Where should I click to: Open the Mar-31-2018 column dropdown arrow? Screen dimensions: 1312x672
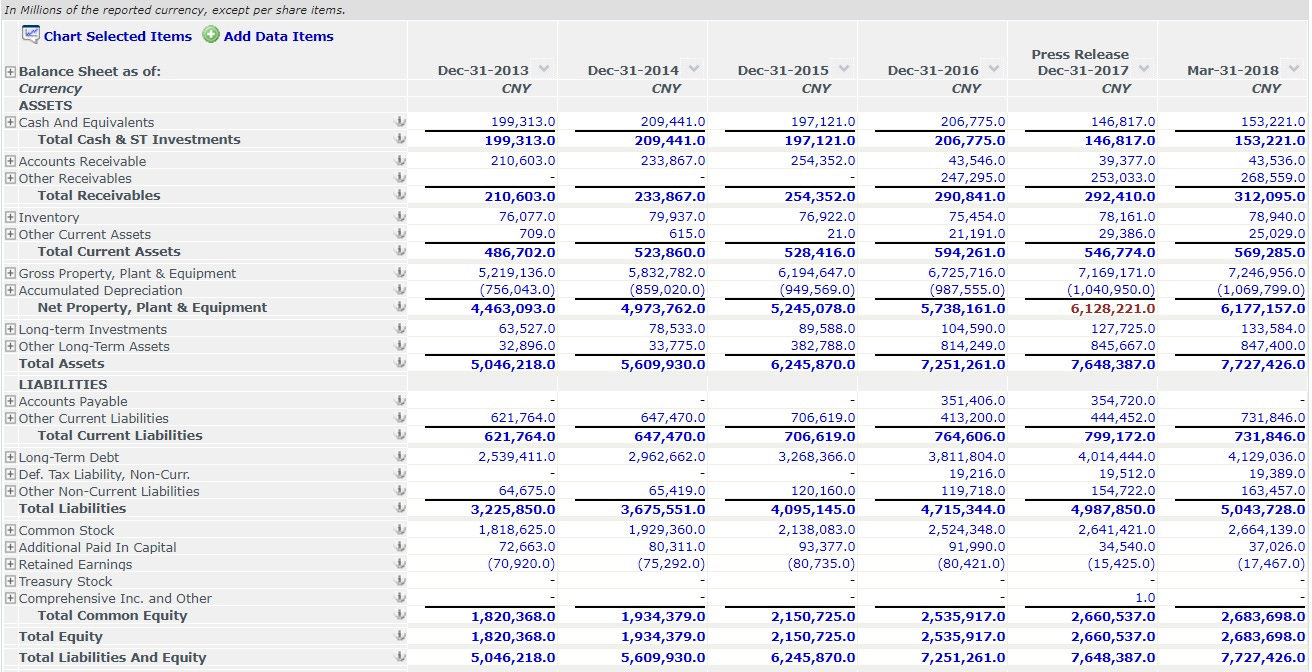1293,69
